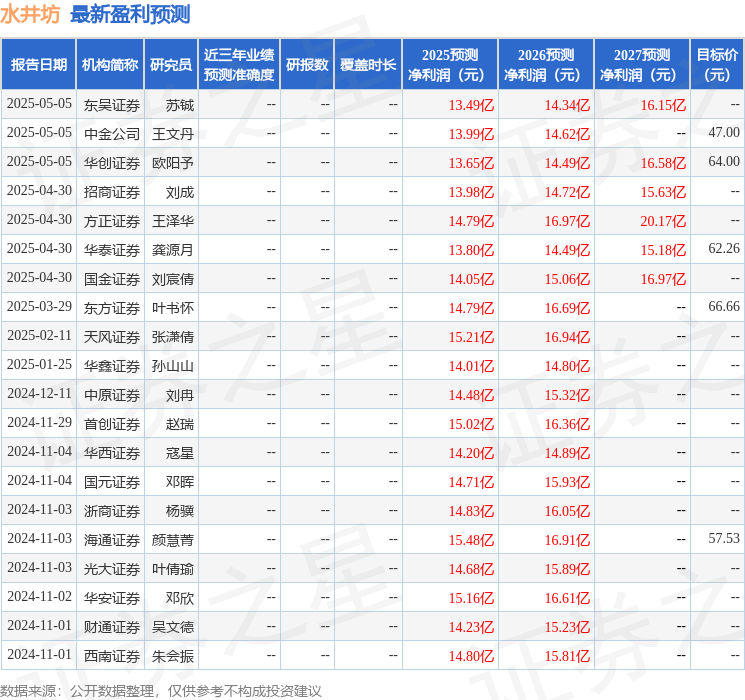Screen dimensions: 745x700
Task: Click the 目标价 column header
Action: [x=717, y=64]
